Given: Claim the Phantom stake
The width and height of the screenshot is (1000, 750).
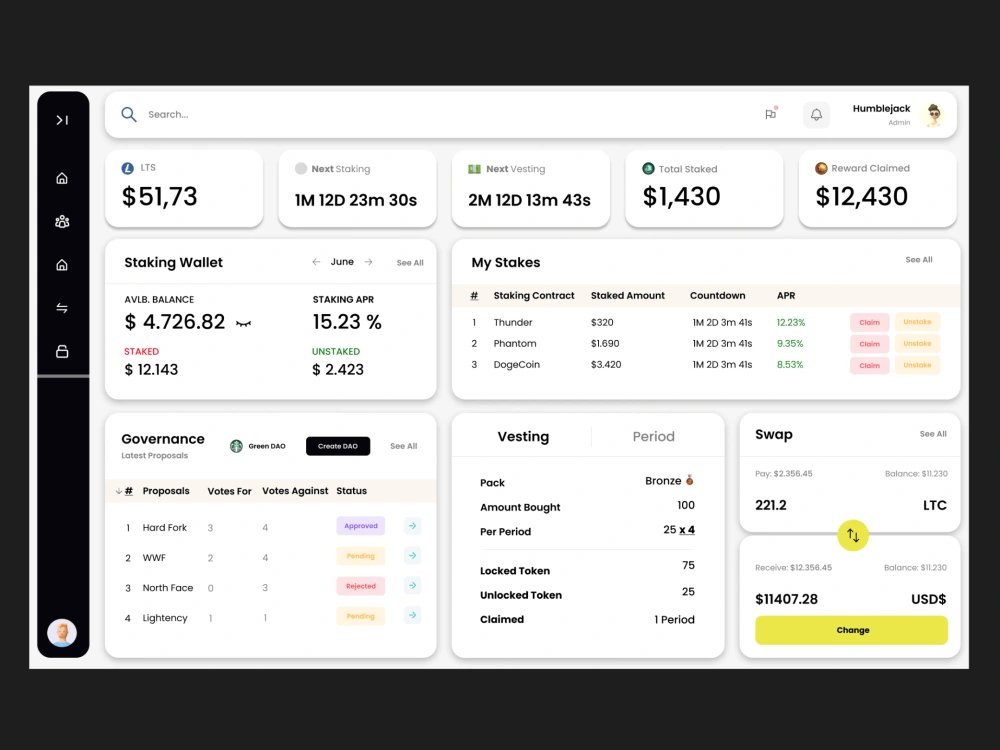Looking at the screenshot, I should 869,344.
